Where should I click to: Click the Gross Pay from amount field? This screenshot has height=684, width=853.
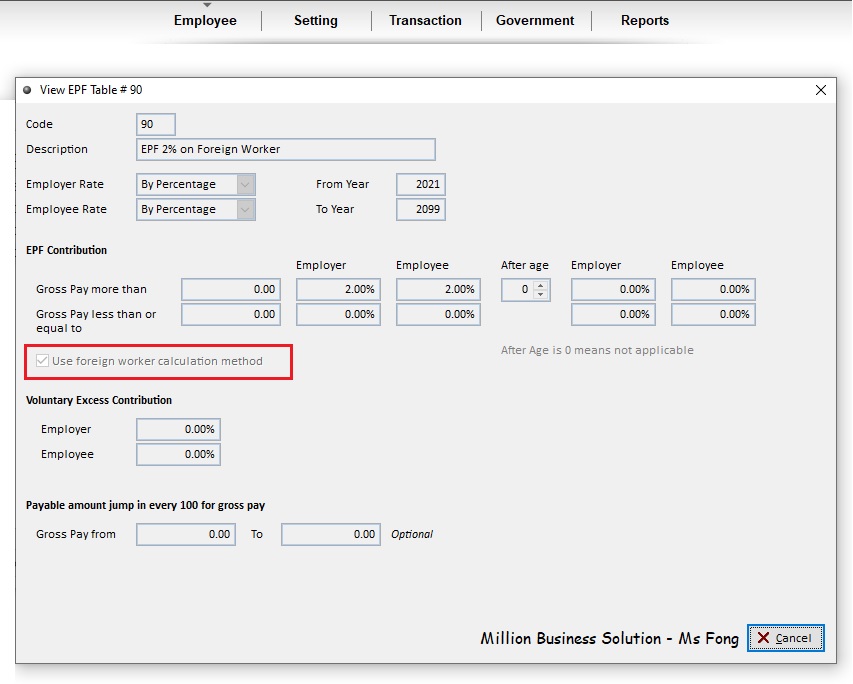coord(186,534)
